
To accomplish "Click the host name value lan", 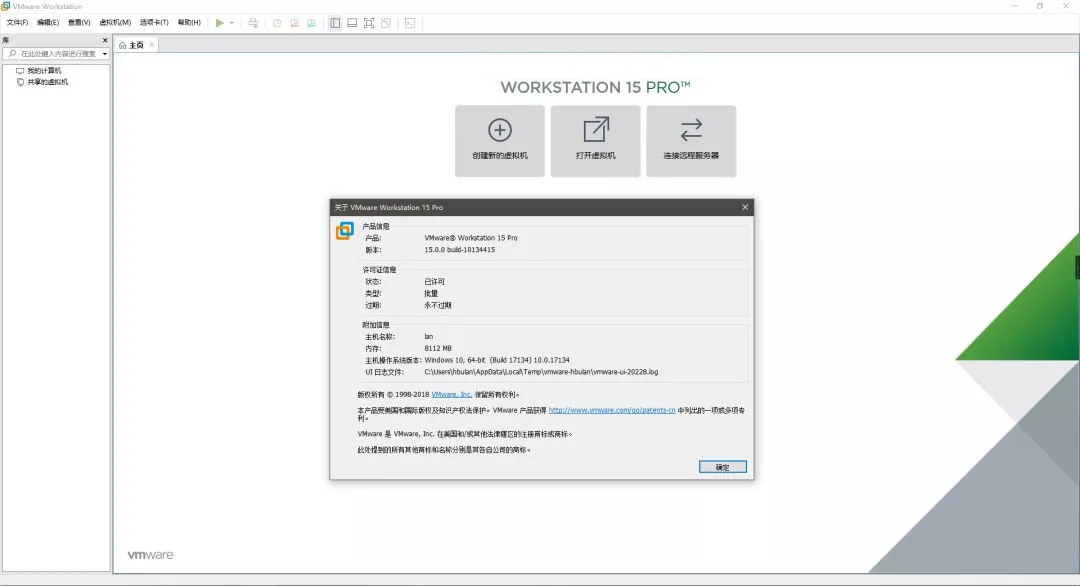I will 428,337.
